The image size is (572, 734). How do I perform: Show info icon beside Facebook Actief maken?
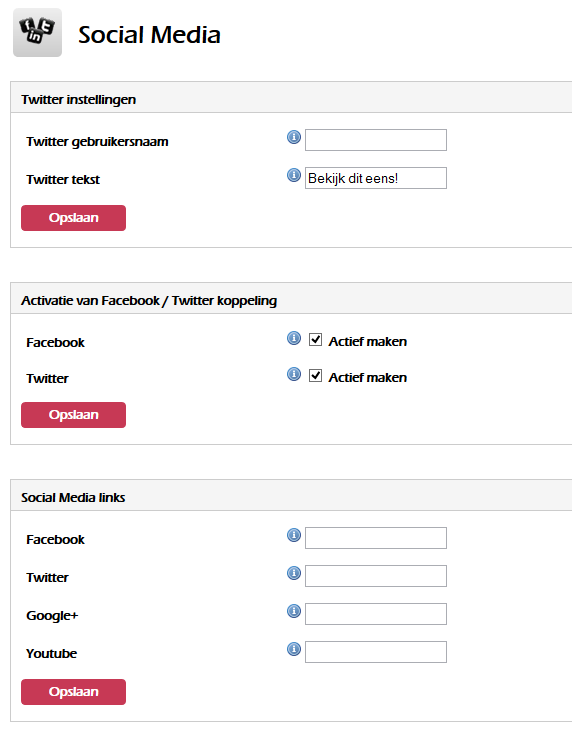pyautogui.click(x=294, y=338)
